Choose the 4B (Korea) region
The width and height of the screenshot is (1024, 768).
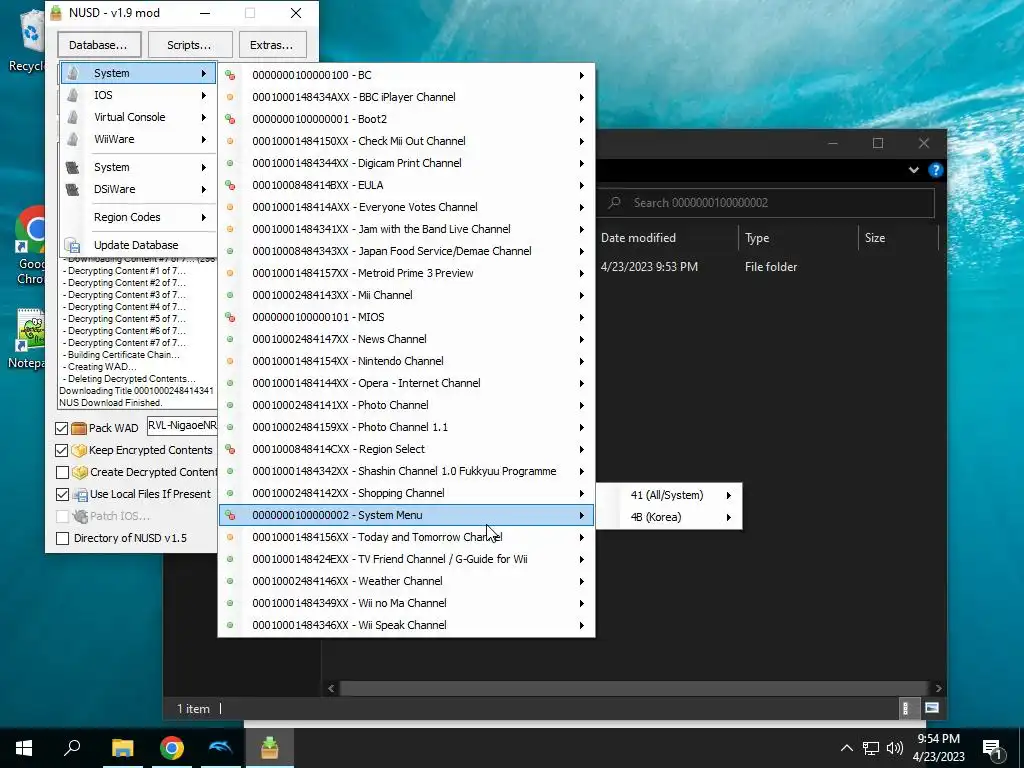tap(669, 517)
